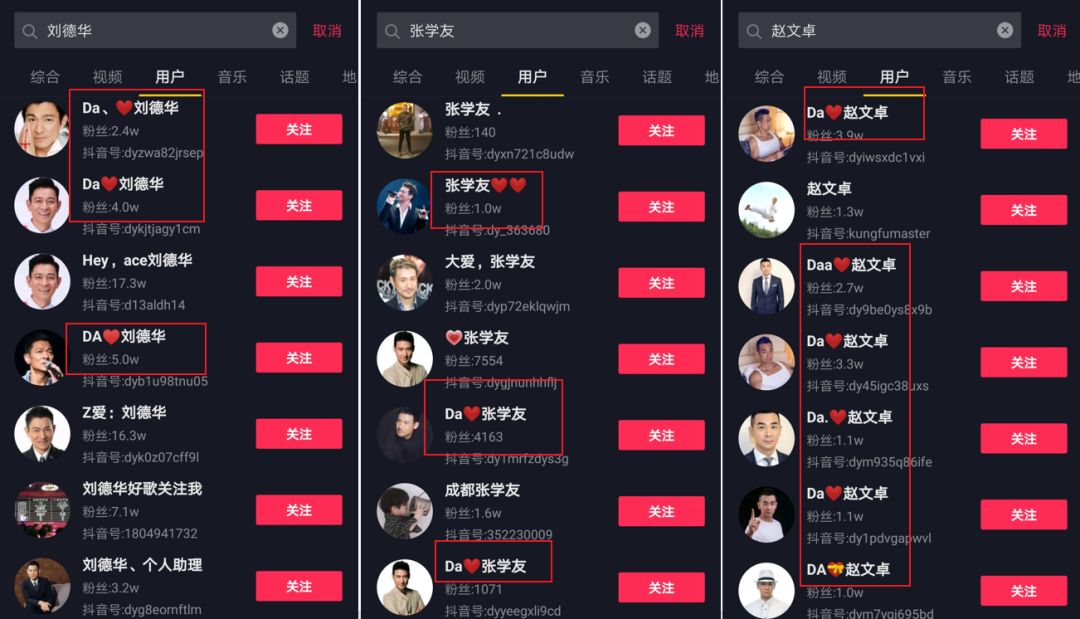Select 综合 tab in 张学友 search
The height and width of the screenshot is (619, 1080).
click(x=407, y=76)
